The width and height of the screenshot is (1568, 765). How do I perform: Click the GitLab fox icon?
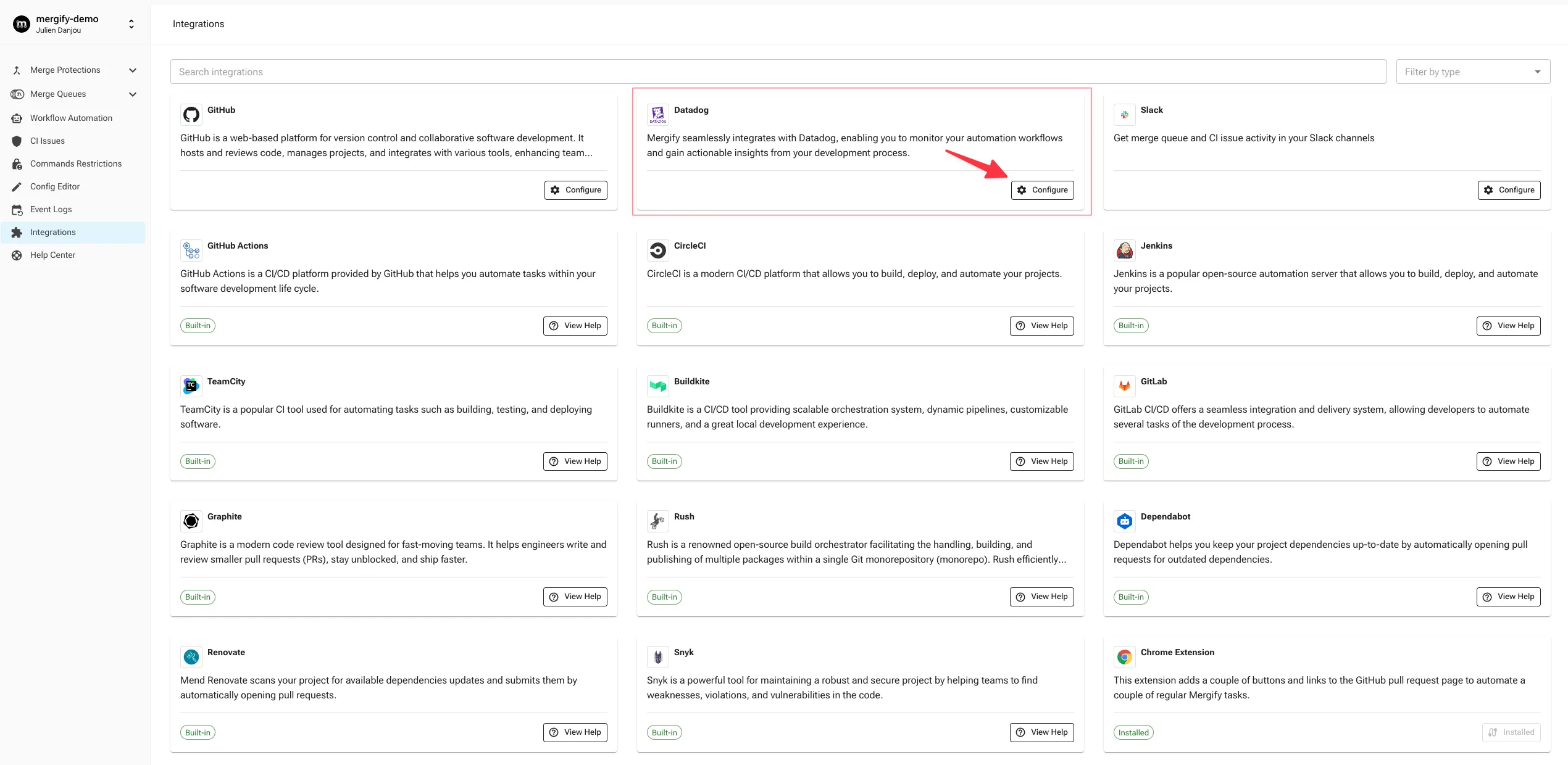click(1124, 386)
